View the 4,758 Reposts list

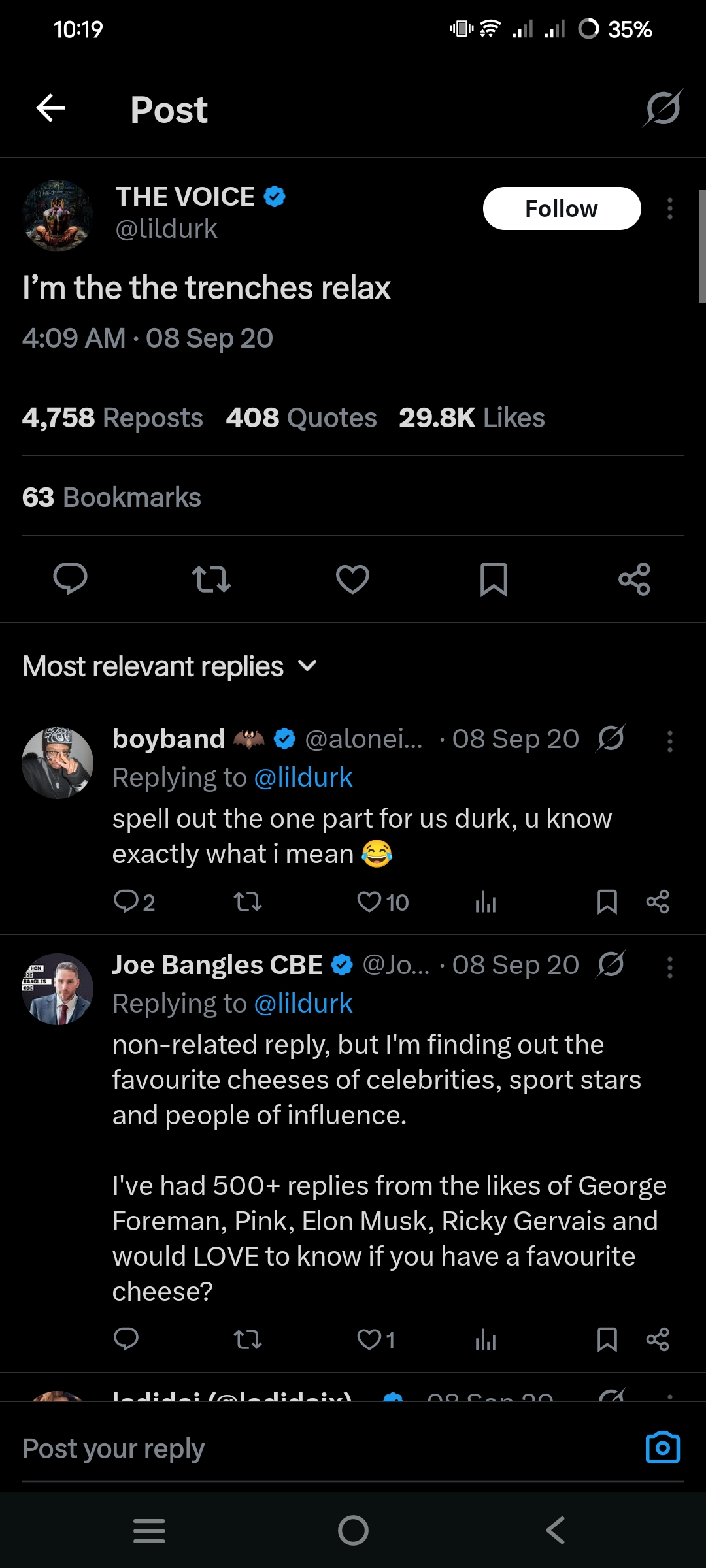[x=112, y=418]
